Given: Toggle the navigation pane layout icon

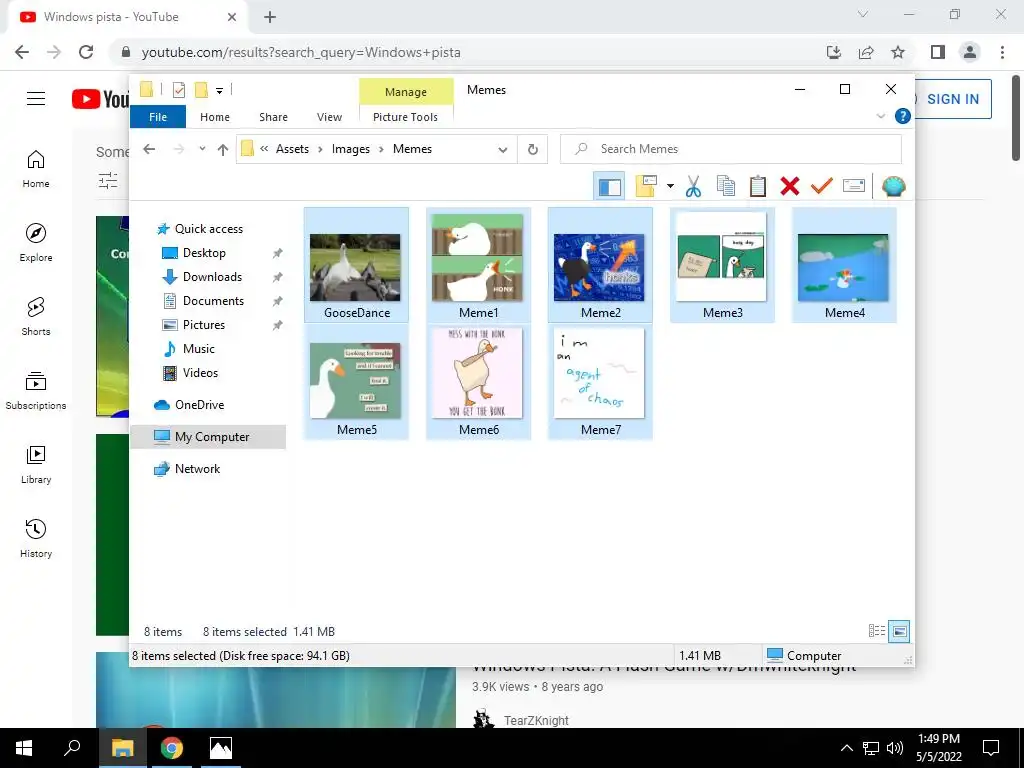Looking at the screenshot, I should click(609, 187).
